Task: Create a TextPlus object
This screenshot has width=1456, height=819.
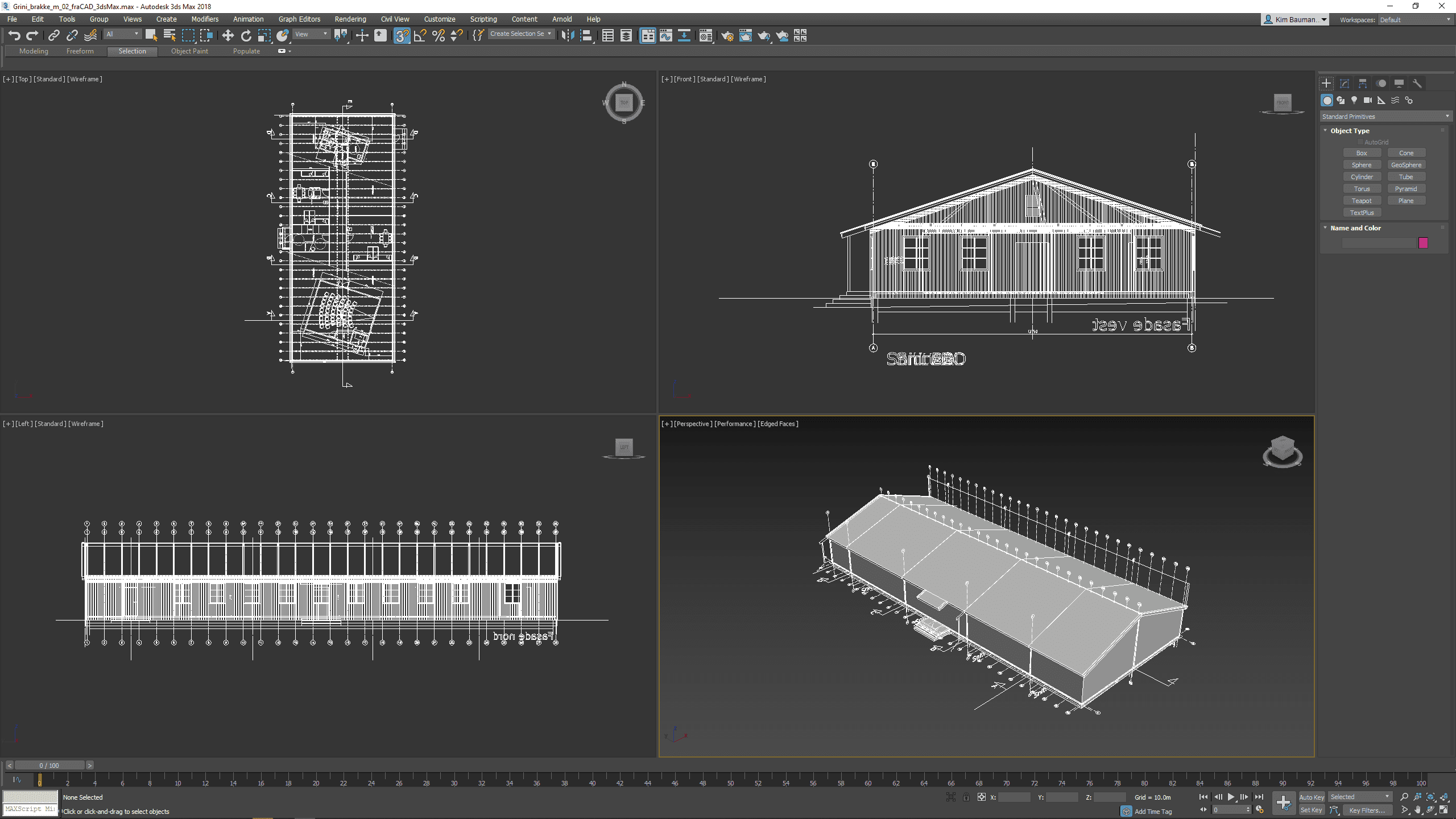Action: (1362, 213)
